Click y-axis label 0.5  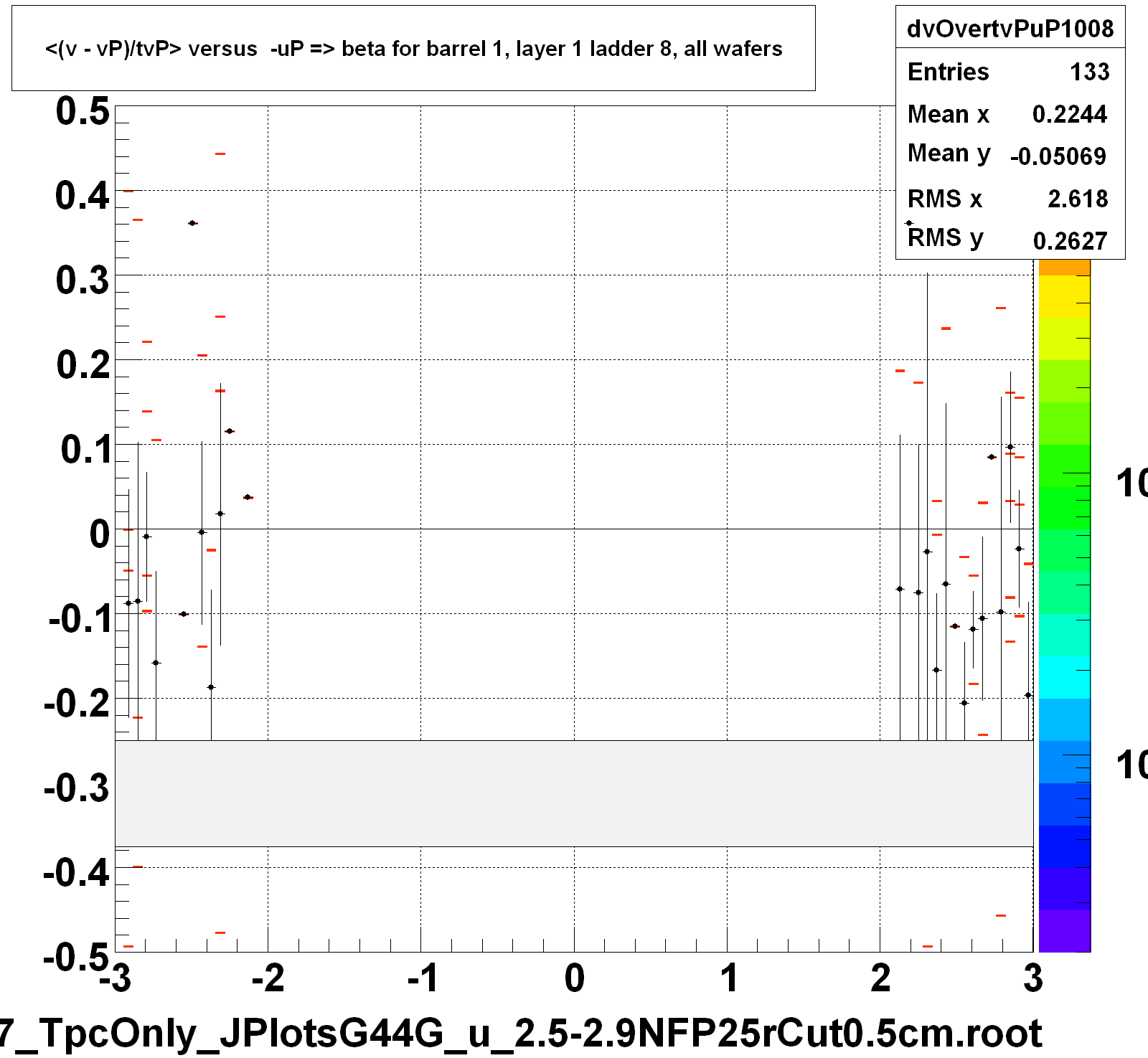point(83,112)
